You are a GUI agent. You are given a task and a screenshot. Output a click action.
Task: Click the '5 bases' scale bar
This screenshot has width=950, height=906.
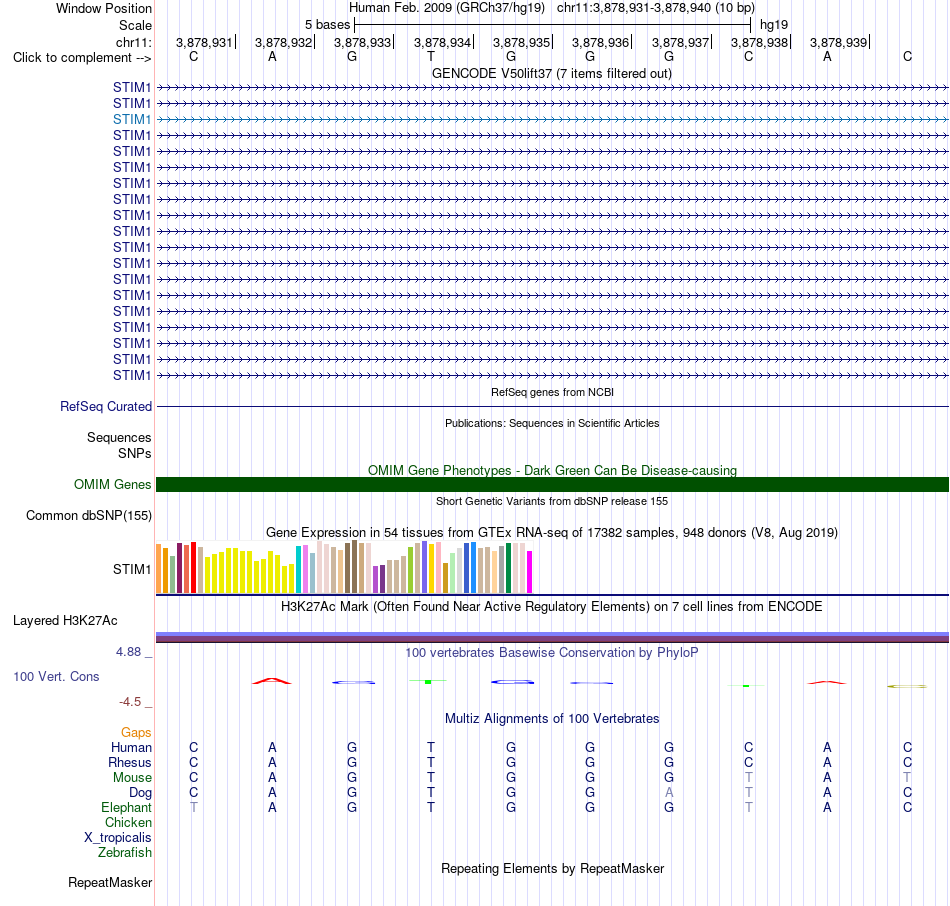click(x=552, y=25)
